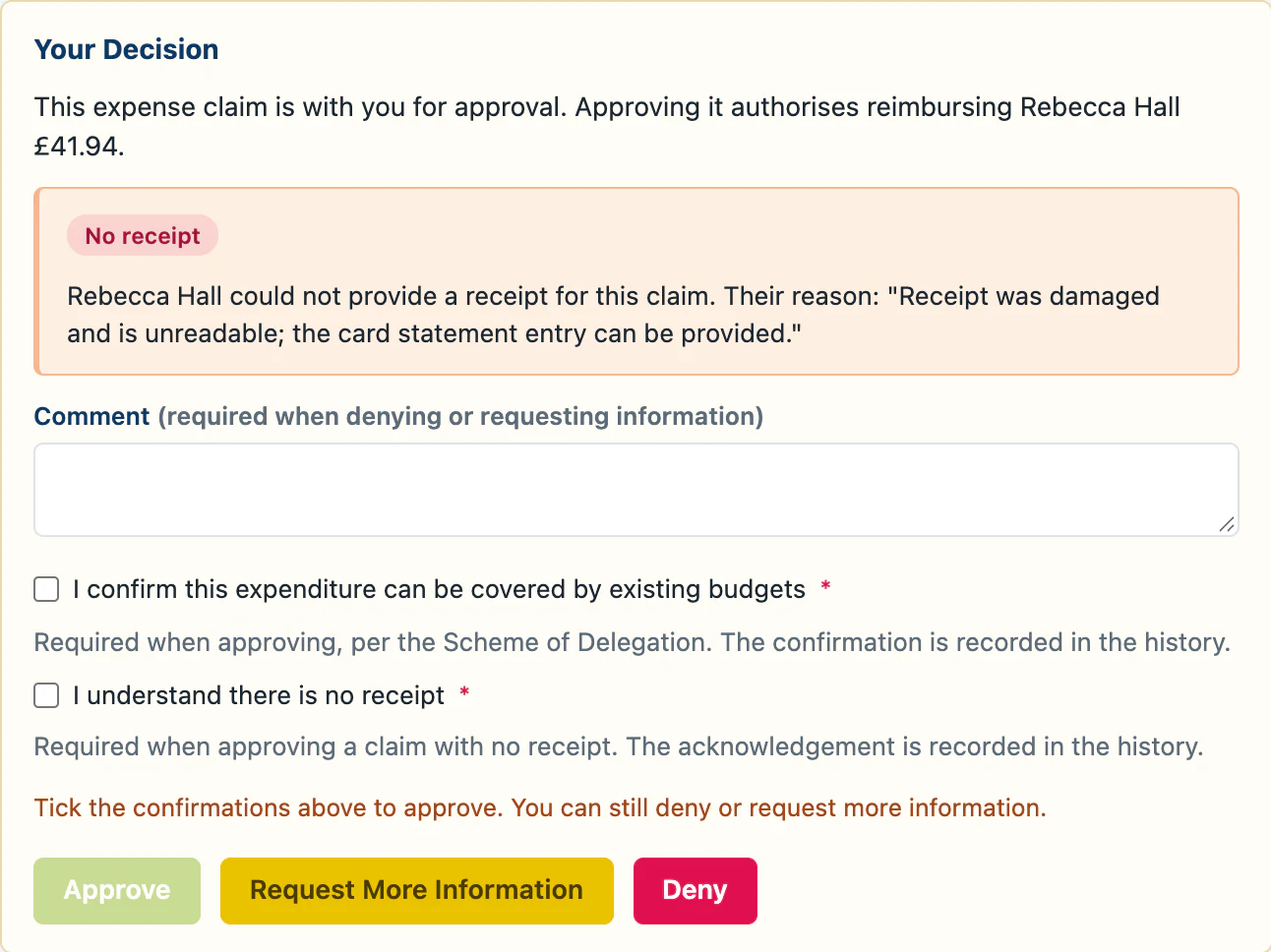Click the 'Receipt was damaged' reason text
This screenshot has width=1271, height=952.
pos(614,315)
